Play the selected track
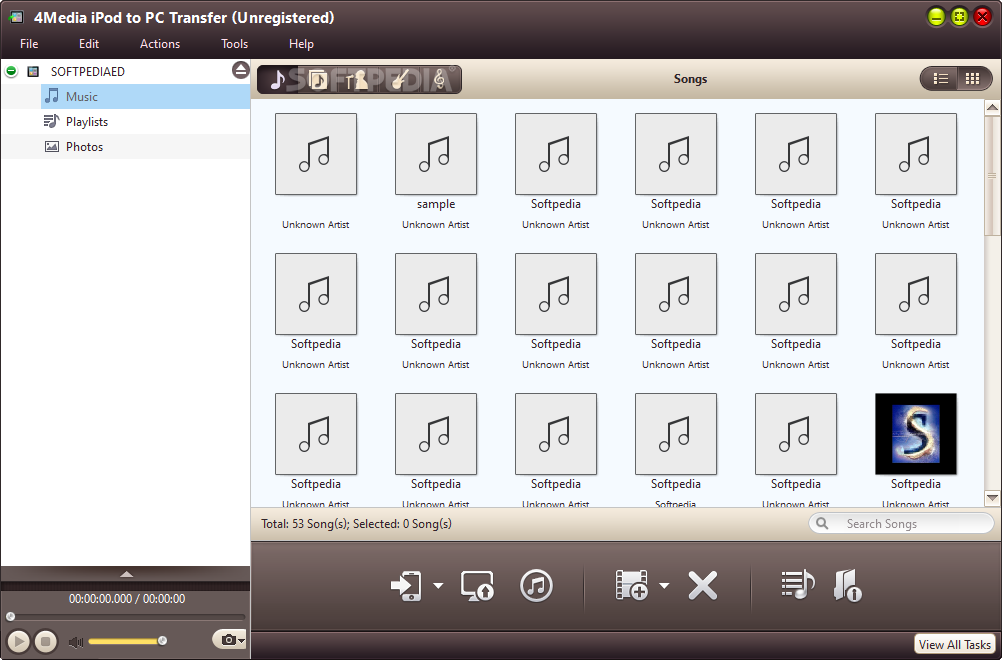1002x660 pixels. point(19,641)
